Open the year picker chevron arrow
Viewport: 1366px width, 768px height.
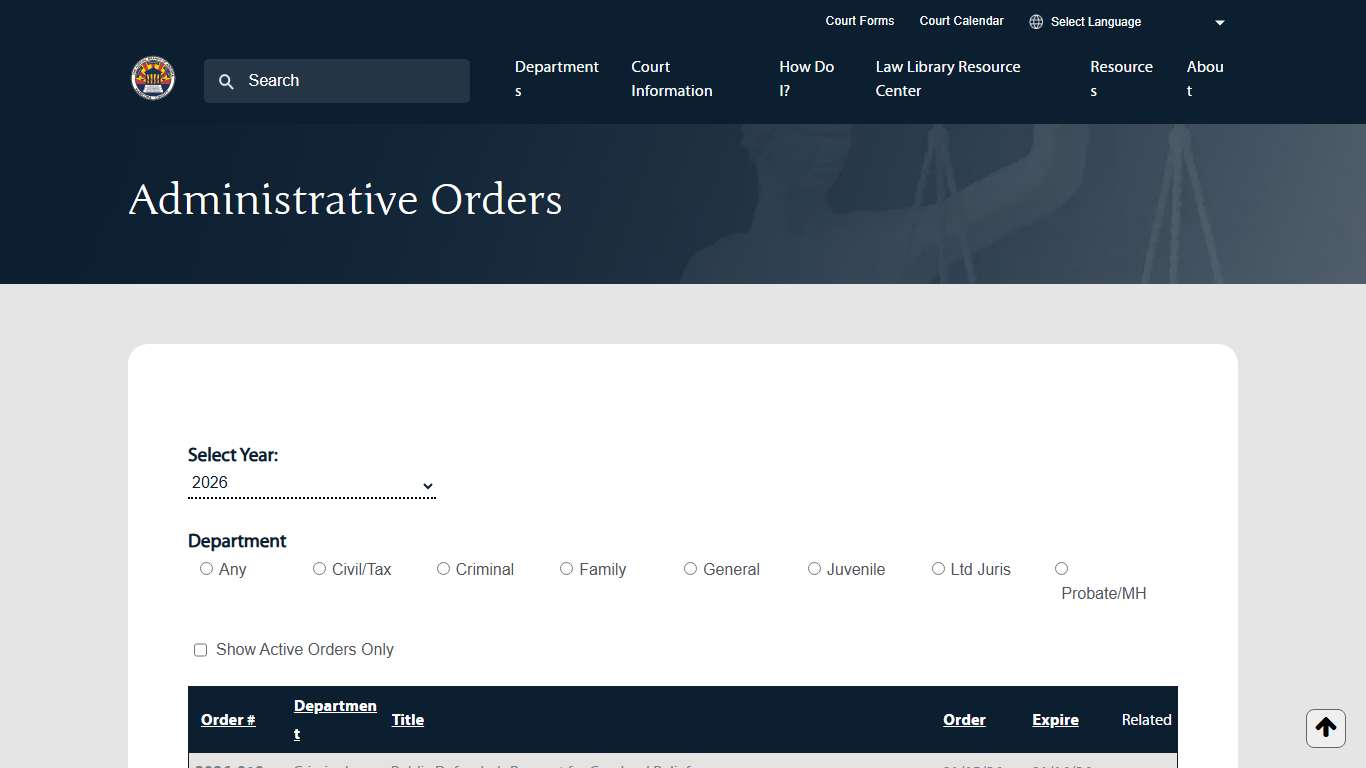pos(428,485)
